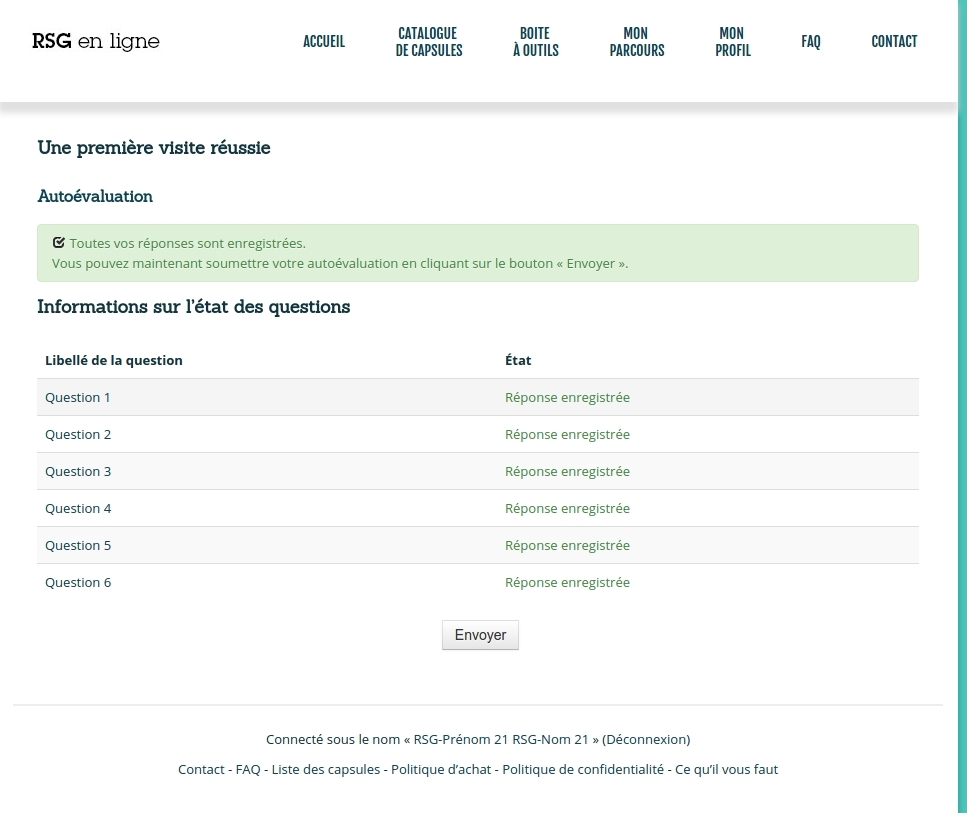
Task: Open Politique de confidentialité link
Action: click(583, 770)
